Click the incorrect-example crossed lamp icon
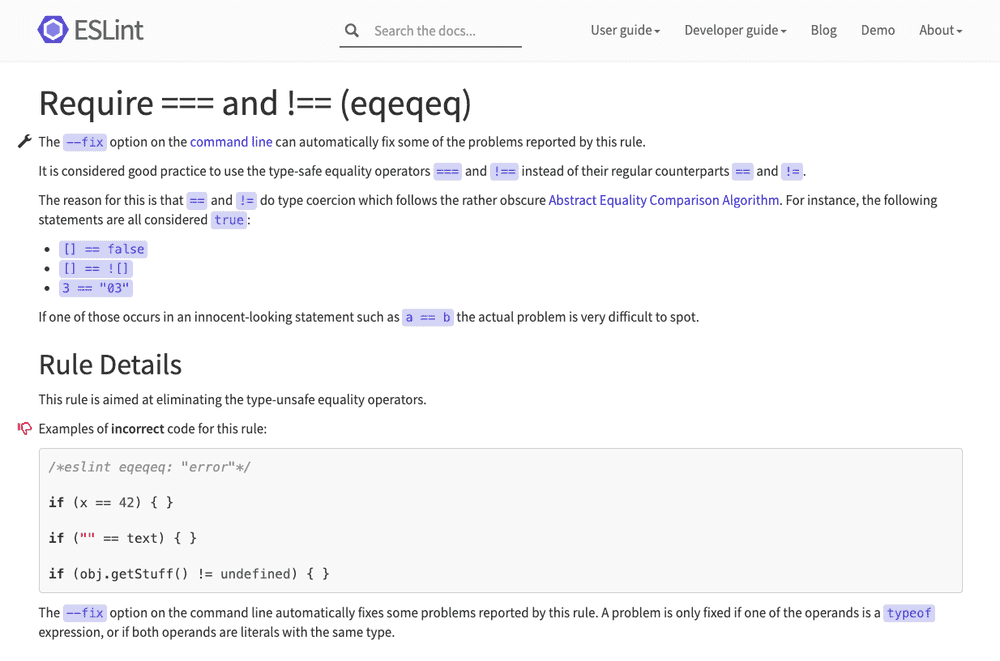This screenshot has height=661, width=1000. point(23,427)
